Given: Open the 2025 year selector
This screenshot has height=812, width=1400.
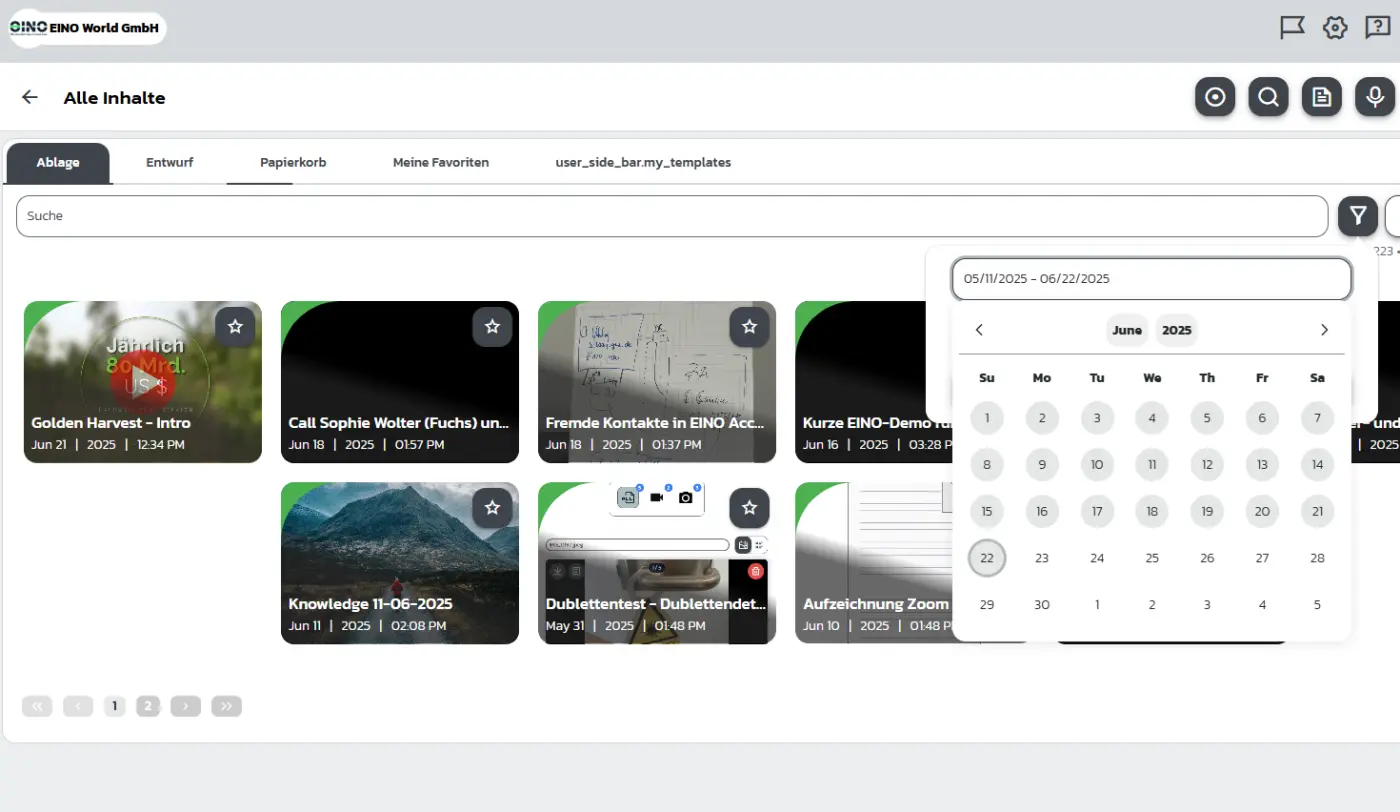Looking at the screenshot, I should point(1177,330).
